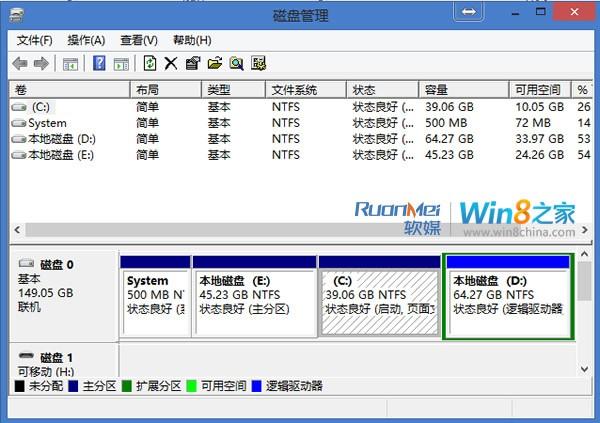Image resolution: width=600 pixels, height=423 pixels.
Task: Select the 本地磁盘 (D:) row label
Action: pyautogui.click(x=62, y=139)
